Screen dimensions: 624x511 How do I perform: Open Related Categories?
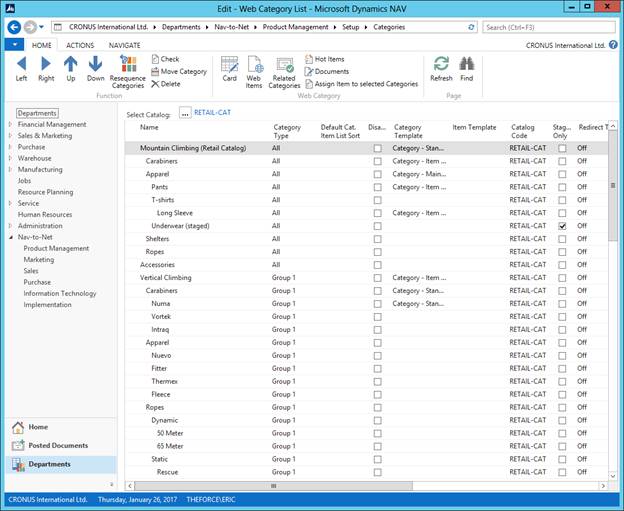(284, 72)
